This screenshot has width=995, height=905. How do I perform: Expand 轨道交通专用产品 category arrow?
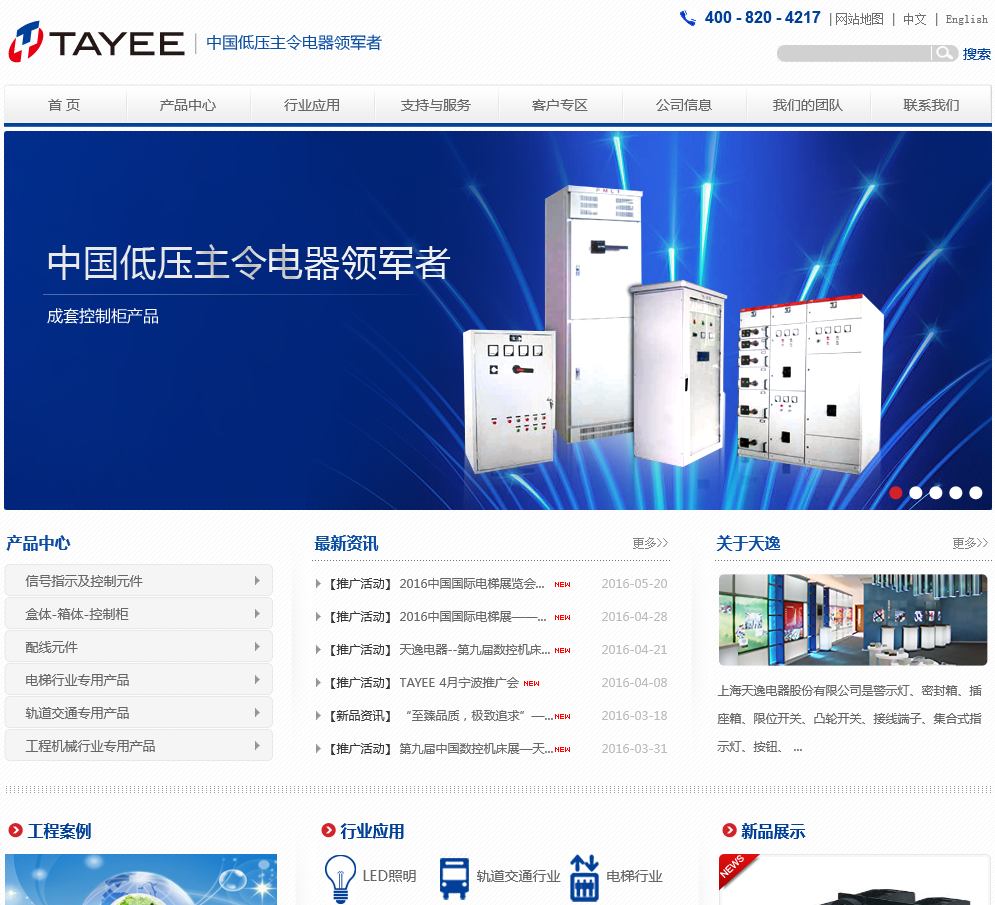coord(257,713)
